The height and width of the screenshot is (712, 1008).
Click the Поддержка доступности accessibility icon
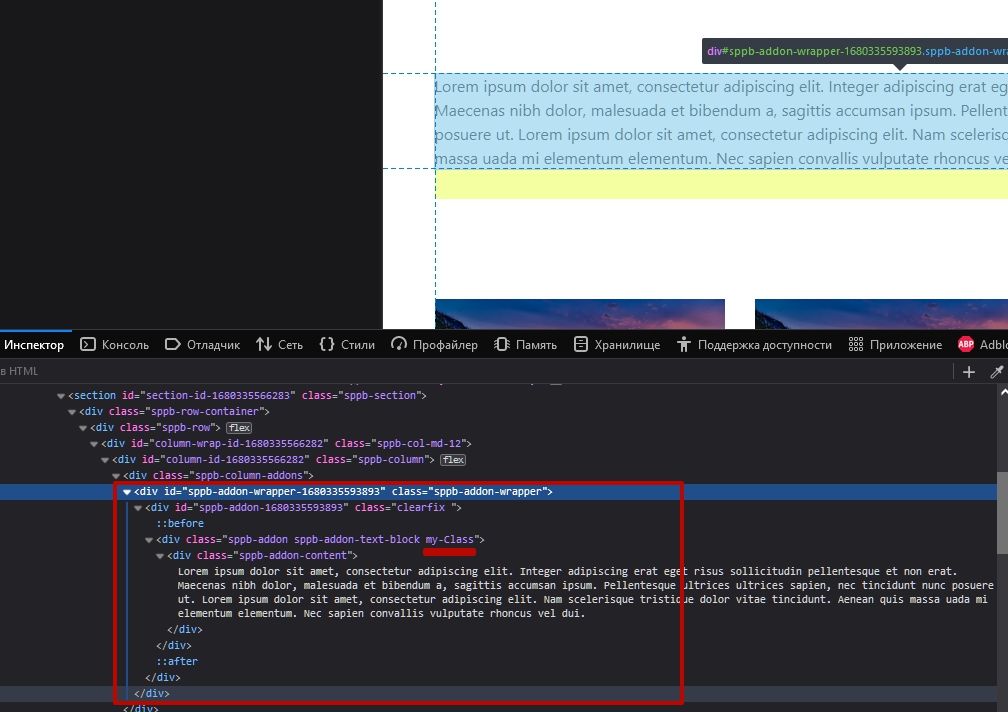pyautogui.click(x=684, y=344)
